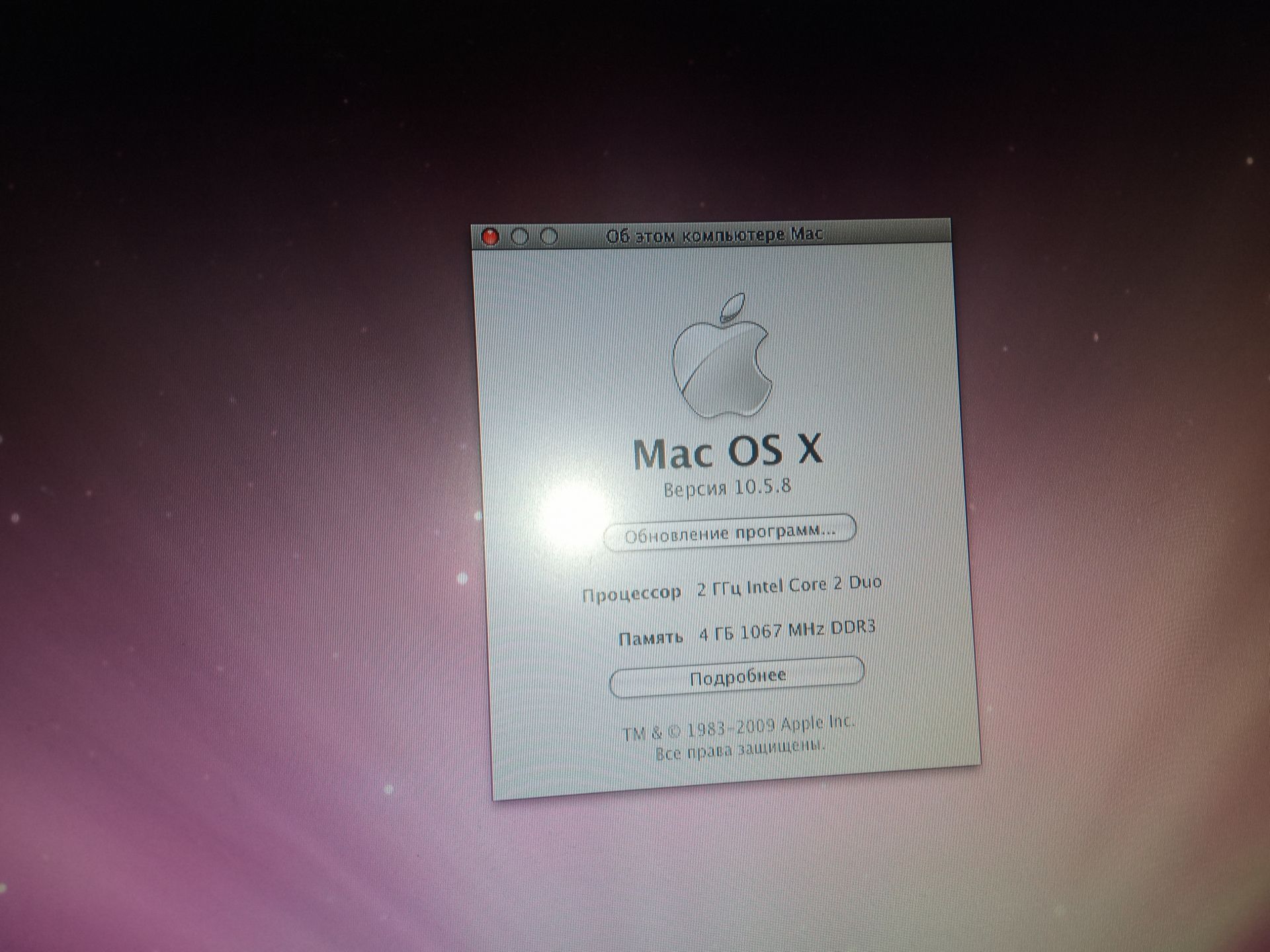Click the Обновление программ… button
Viewport: 1270px width, 952px height.
click(x=730, y=532)
